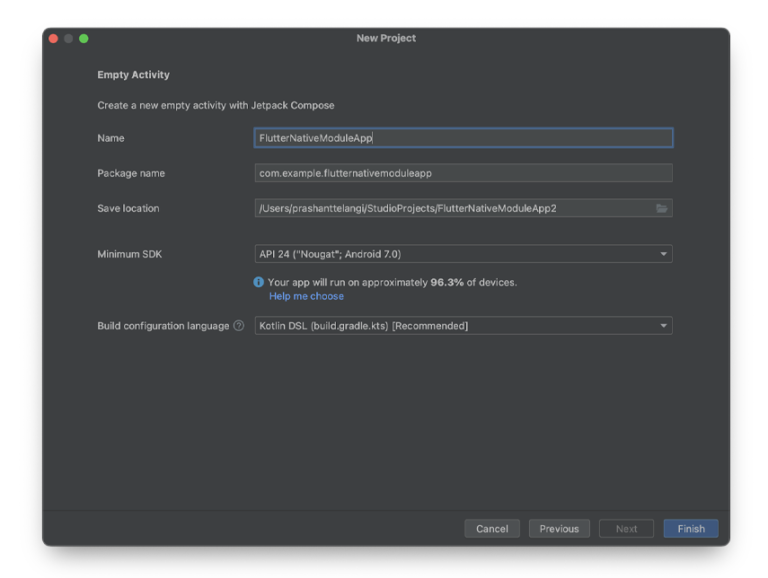Click the Save location path text field
The image size is (768, 578).
[455, 208]
